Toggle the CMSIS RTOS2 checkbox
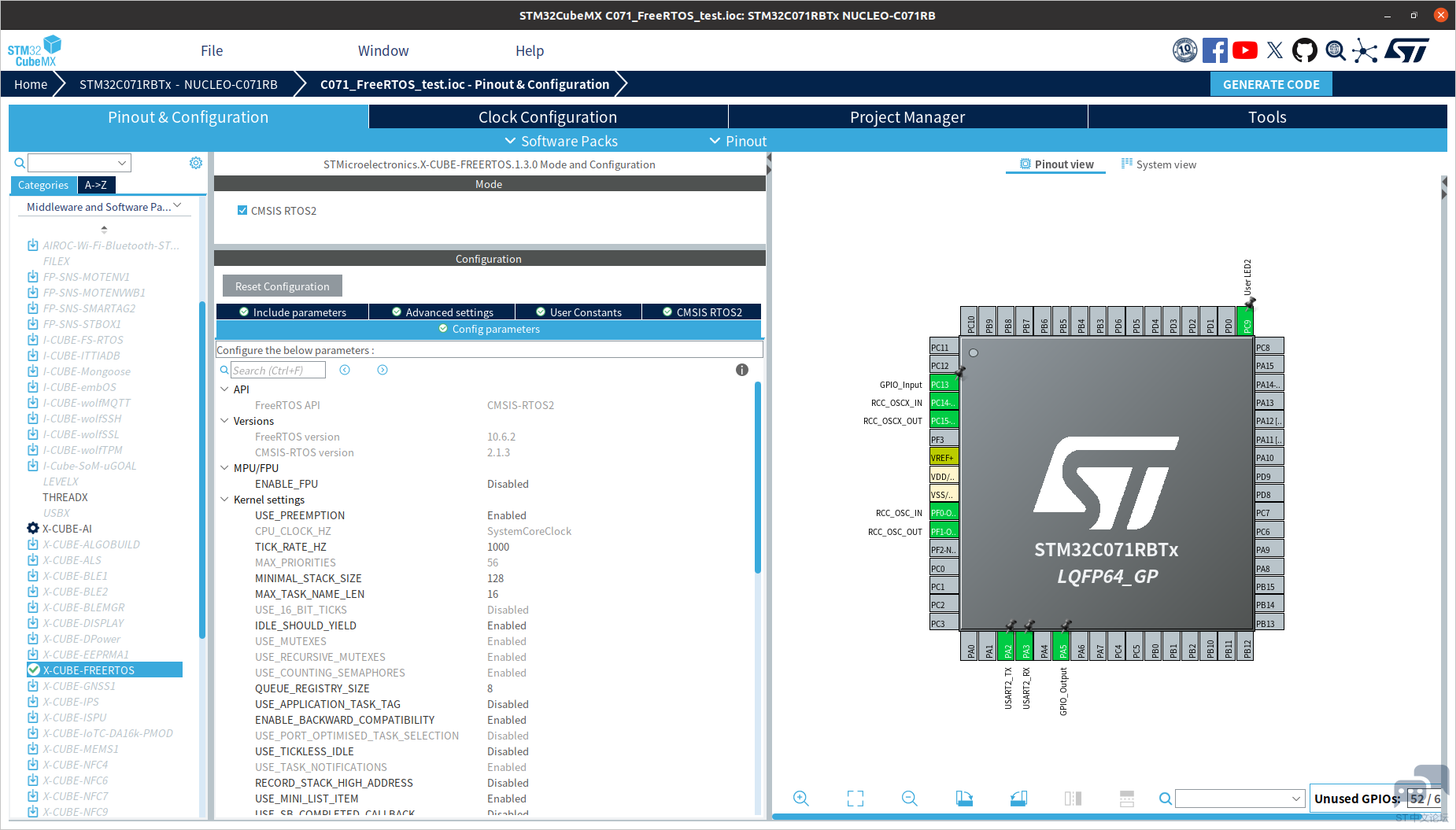 click(x=242, y=211)
